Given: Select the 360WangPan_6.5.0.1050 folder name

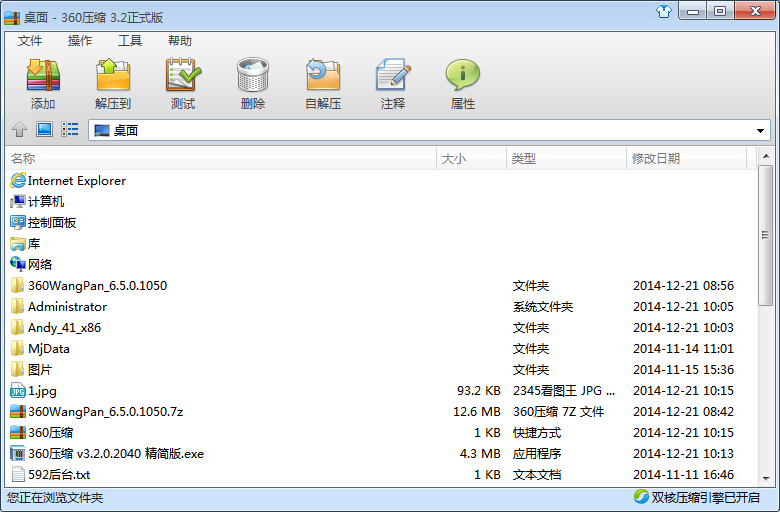Looking at the screenshot, I should [98, 286].
